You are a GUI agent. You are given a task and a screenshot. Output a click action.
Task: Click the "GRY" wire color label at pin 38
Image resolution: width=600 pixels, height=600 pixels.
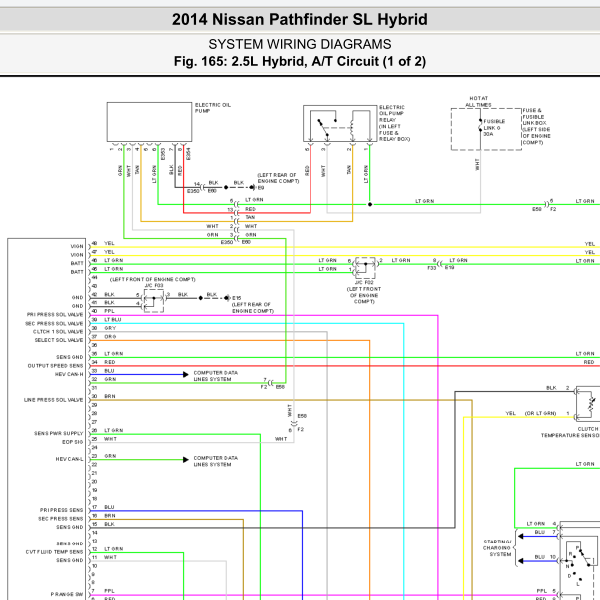click(x=110, y=328)
